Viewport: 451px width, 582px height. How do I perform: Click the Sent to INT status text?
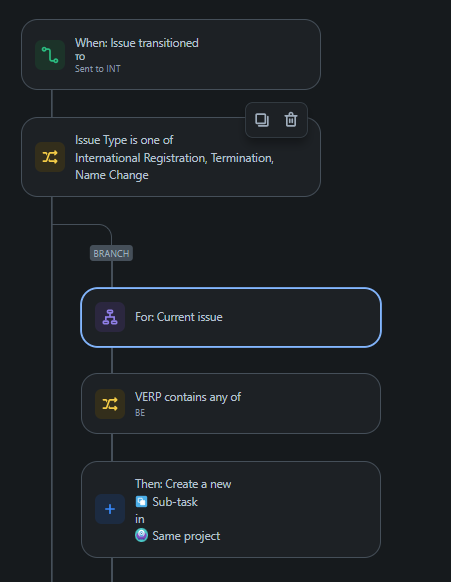pos(98,69)
